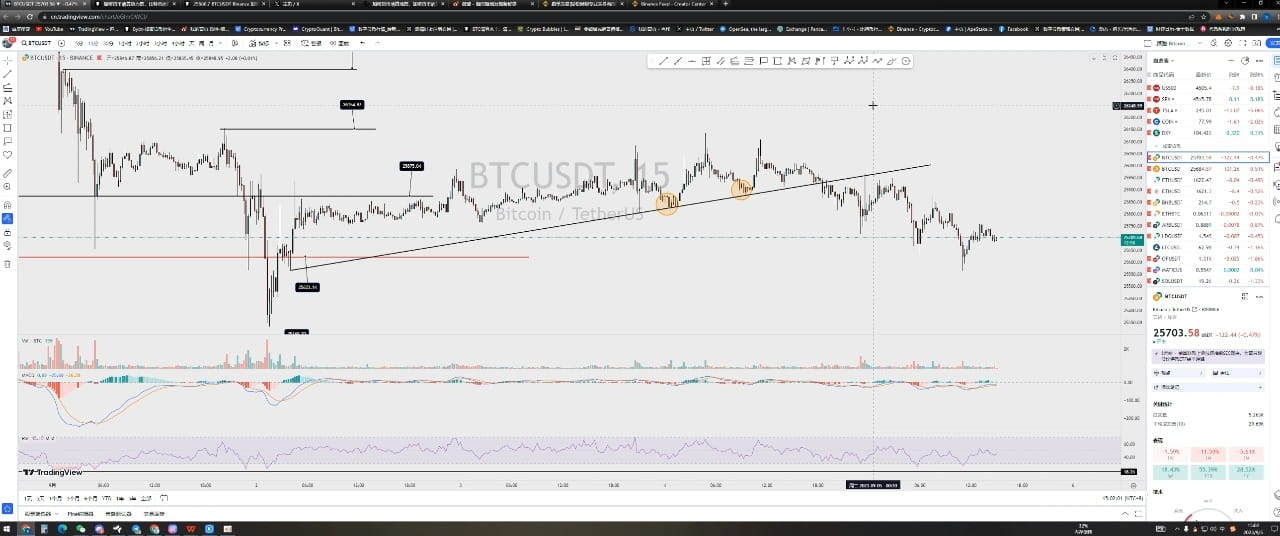Switch the chart to the 天 daily interval
Image resolution: width=1280 pixels, height=536 pixels.
tap(191, 43)
